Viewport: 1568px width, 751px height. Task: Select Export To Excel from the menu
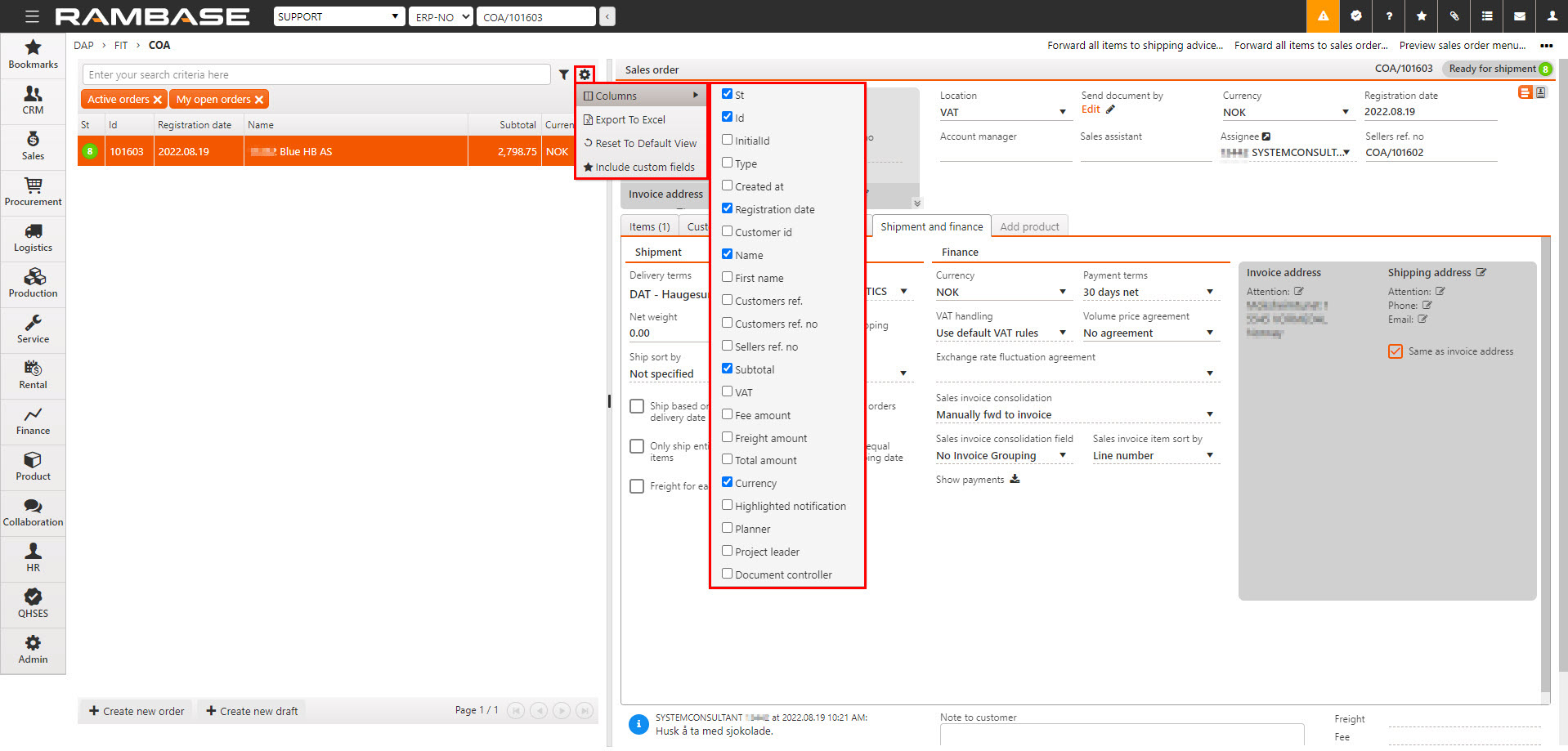tap(631, 119)
